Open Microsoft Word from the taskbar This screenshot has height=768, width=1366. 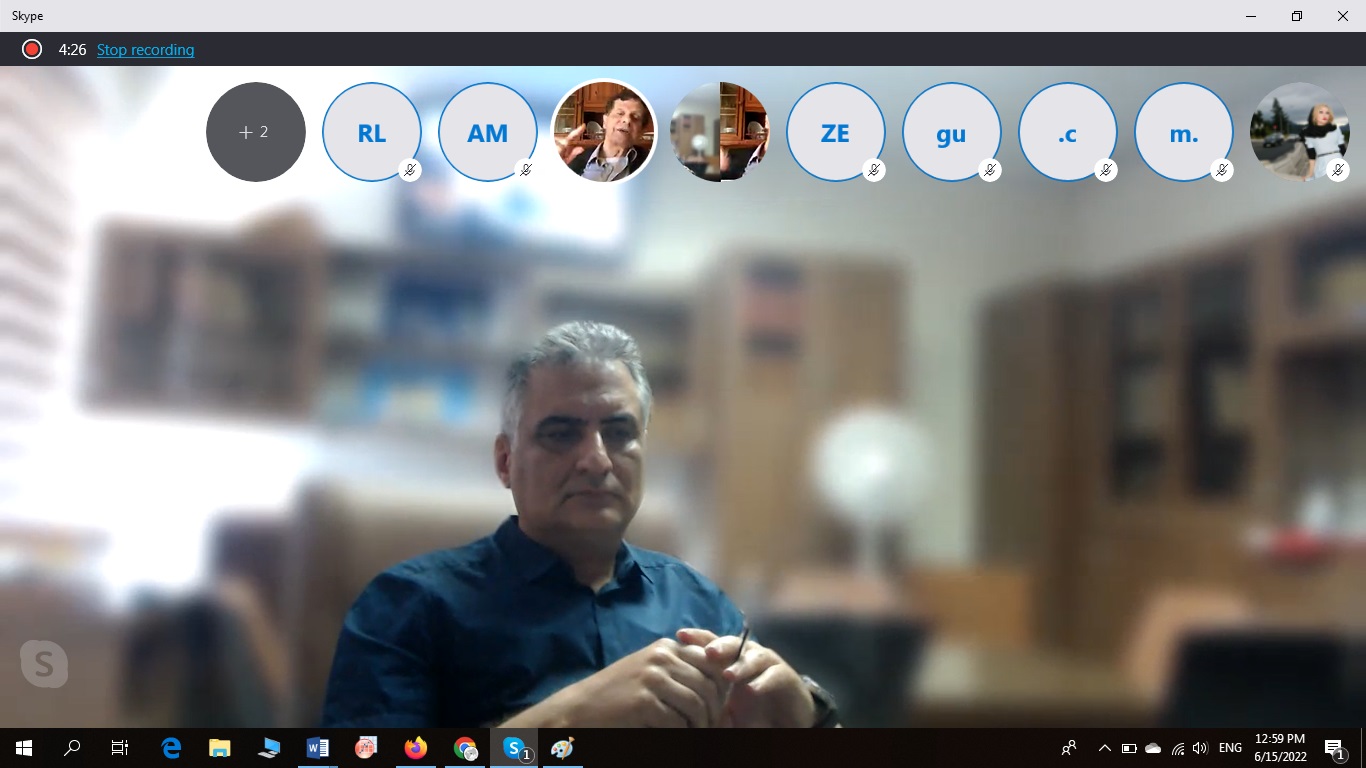click(x=317, y=748)
